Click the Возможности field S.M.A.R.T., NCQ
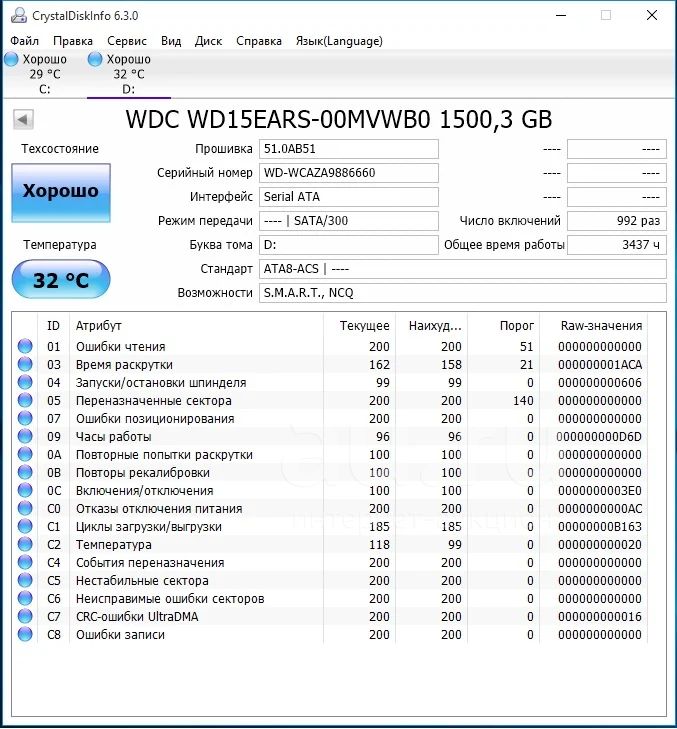This screenshot has width=677, height=729. [463, 293]
